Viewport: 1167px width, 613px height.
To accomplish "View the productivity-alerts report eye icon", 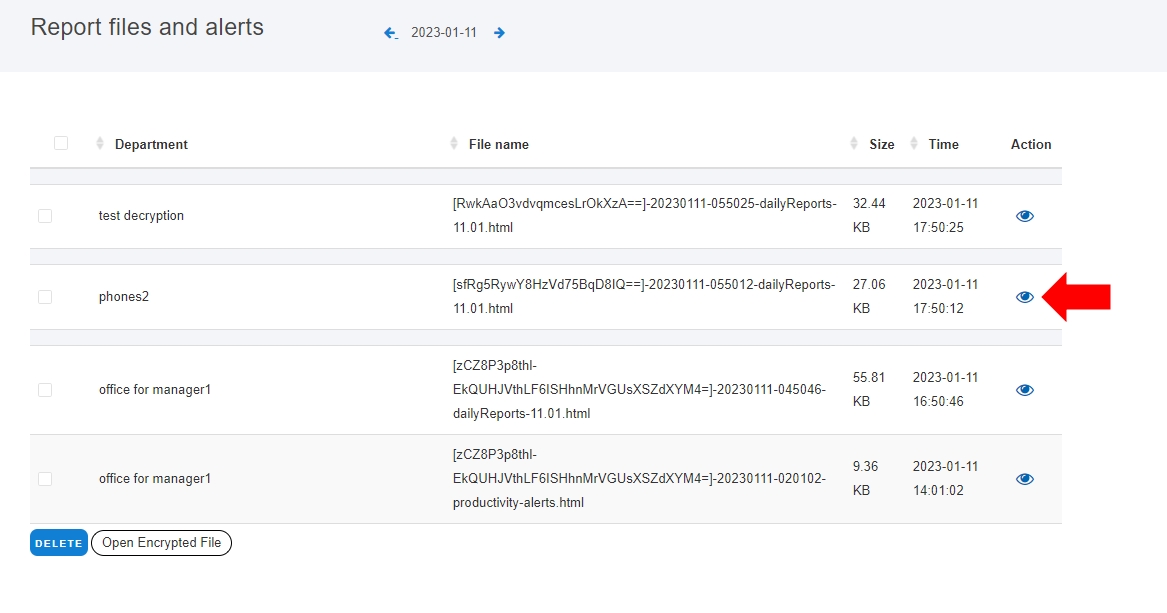I will tap(1025, 479).
